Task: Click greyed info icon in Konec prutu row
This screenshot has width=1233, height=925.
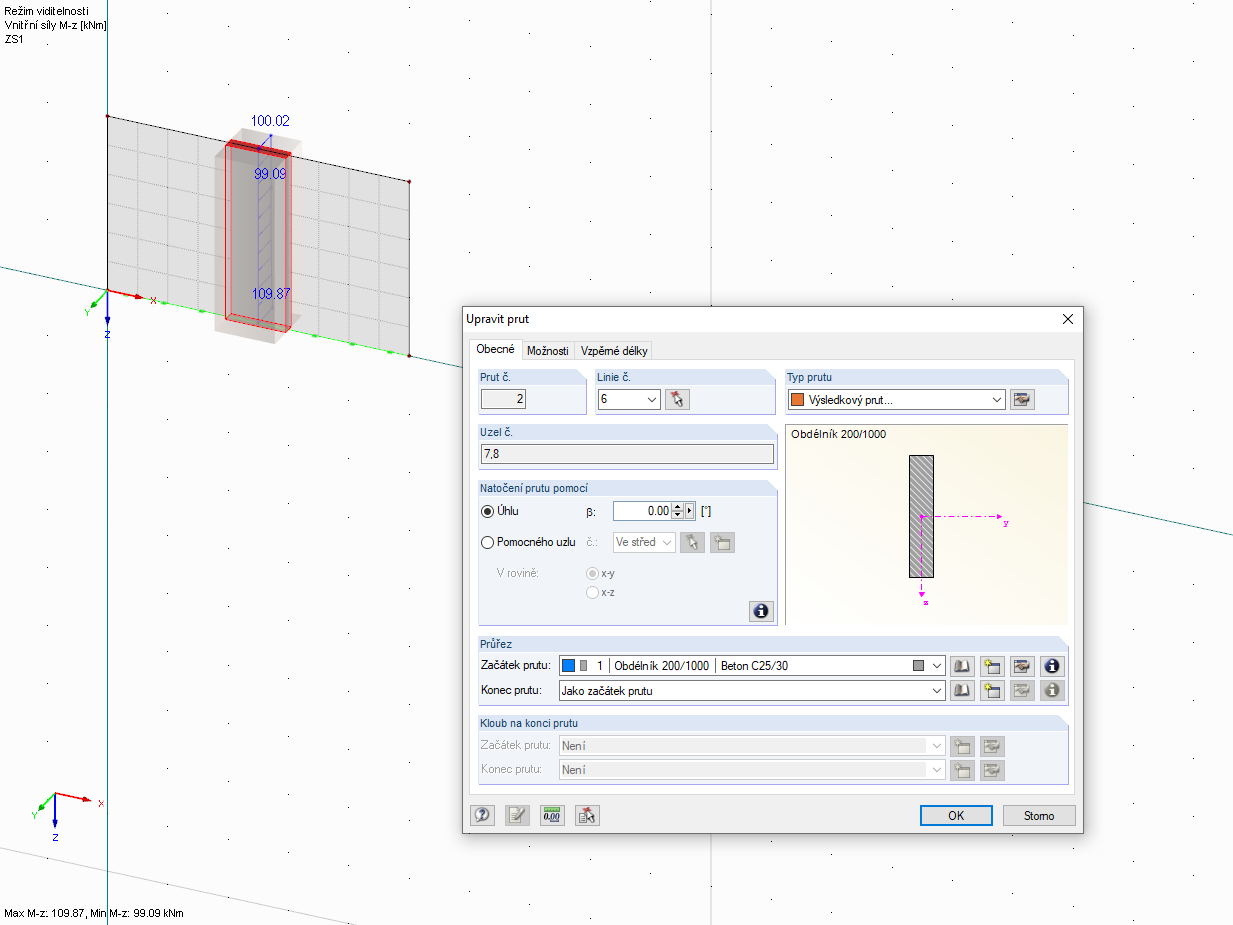Action: 1051,690
